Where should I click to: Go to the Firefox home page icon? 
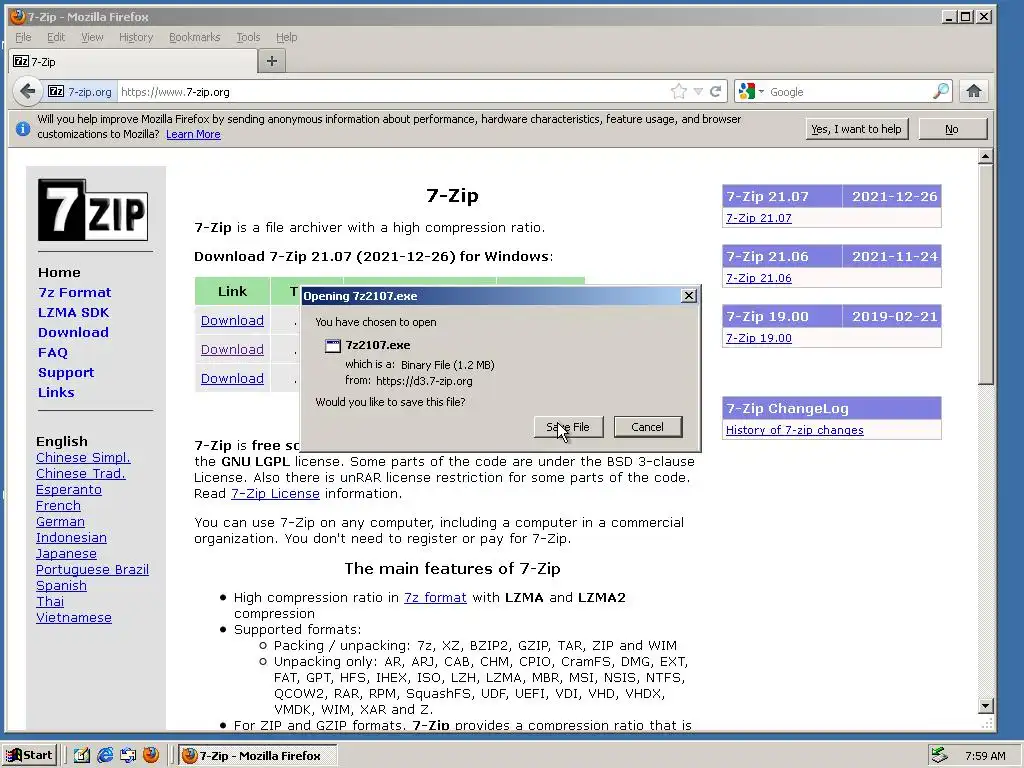(974, 91)
